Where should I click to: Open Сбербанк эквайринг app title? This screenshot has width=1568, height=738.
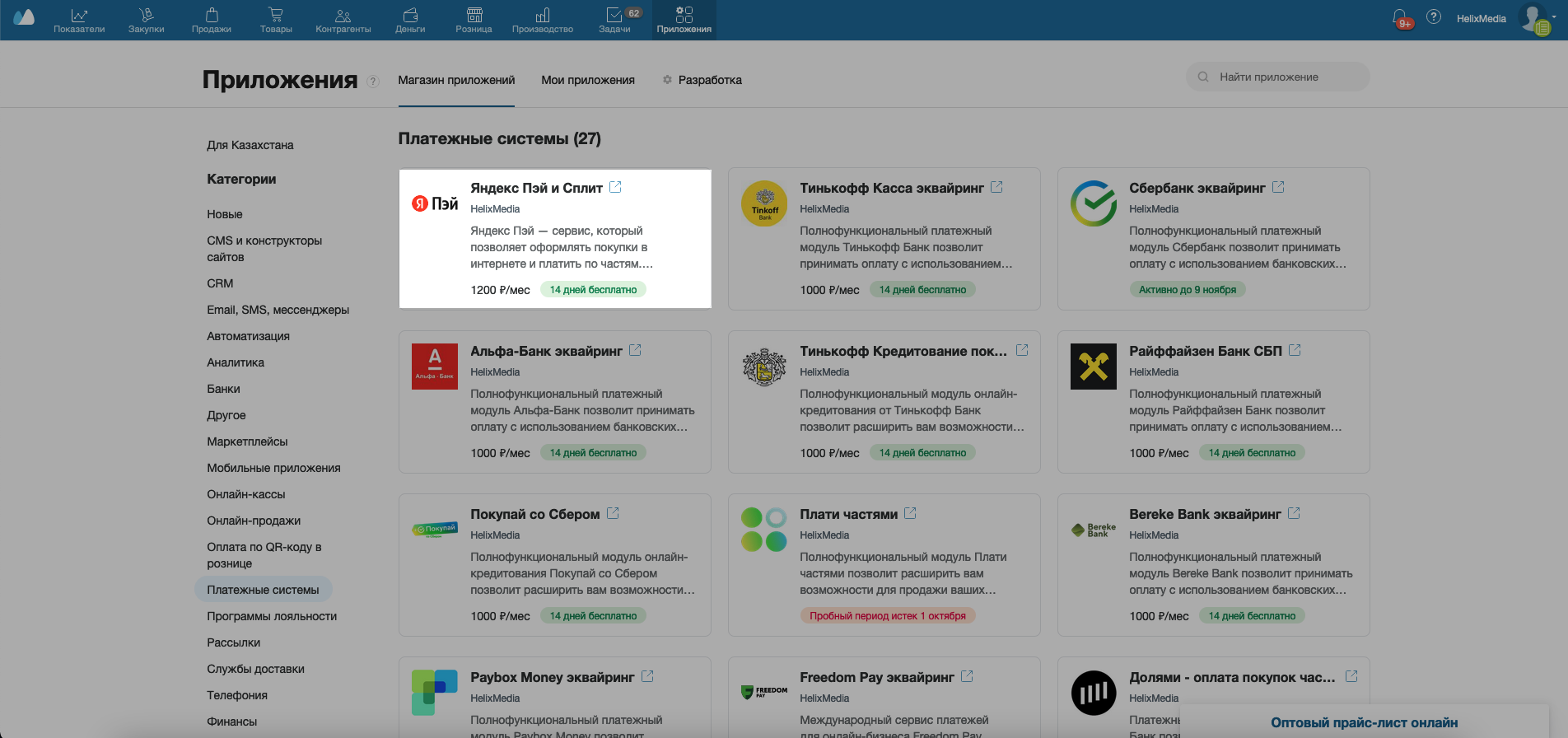(1197, 188)
